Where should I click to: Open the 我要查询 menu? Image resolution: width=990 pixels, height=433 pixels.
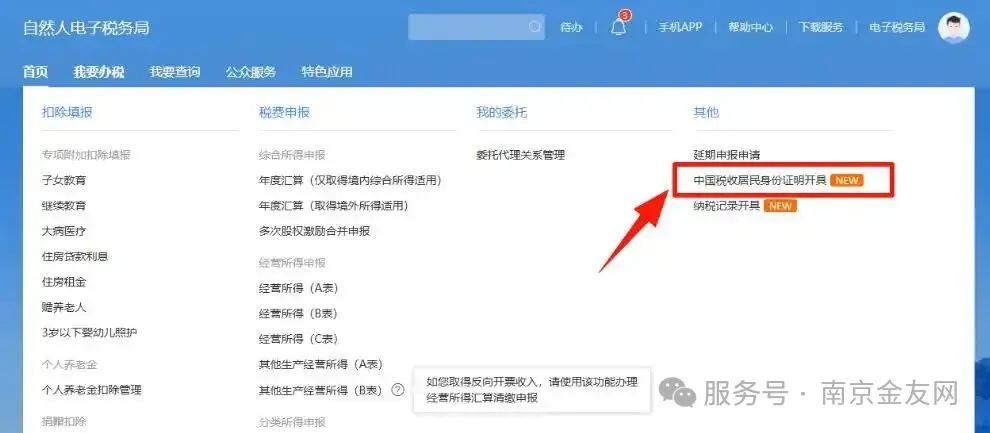(x=175, y=72)
